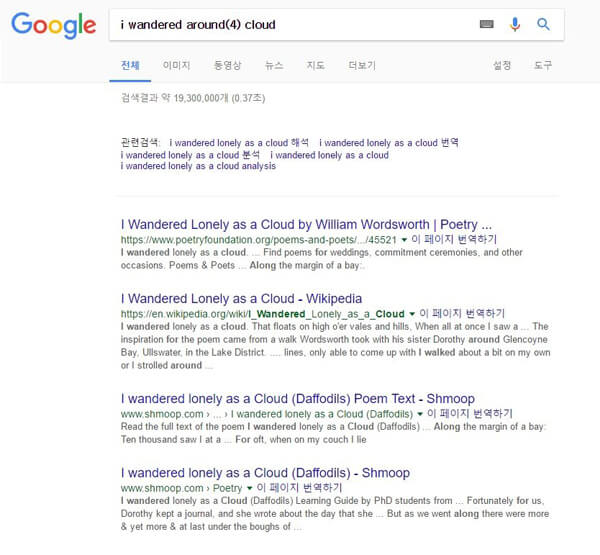Expand dropdown arrow beside en.wikipedia.org URL
The image size is (600, 555).
[x=412, y=314]
